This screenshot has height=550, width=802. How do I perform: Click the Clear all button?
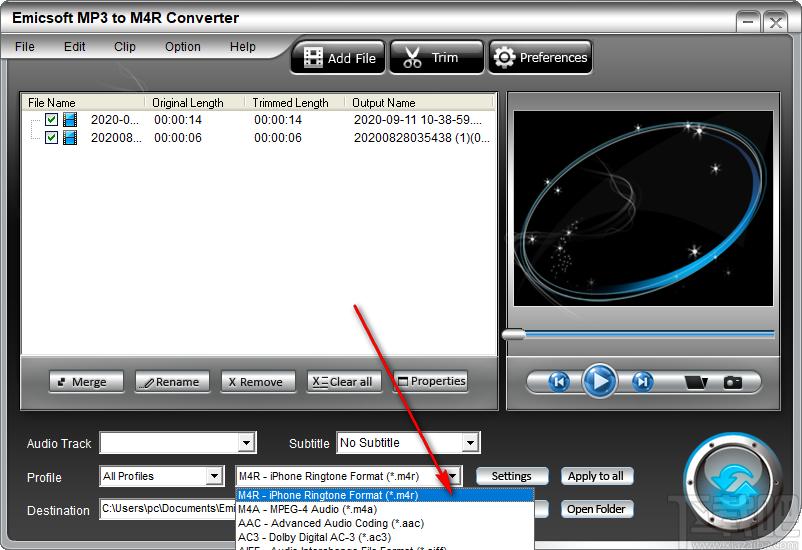tap(344, 382)
